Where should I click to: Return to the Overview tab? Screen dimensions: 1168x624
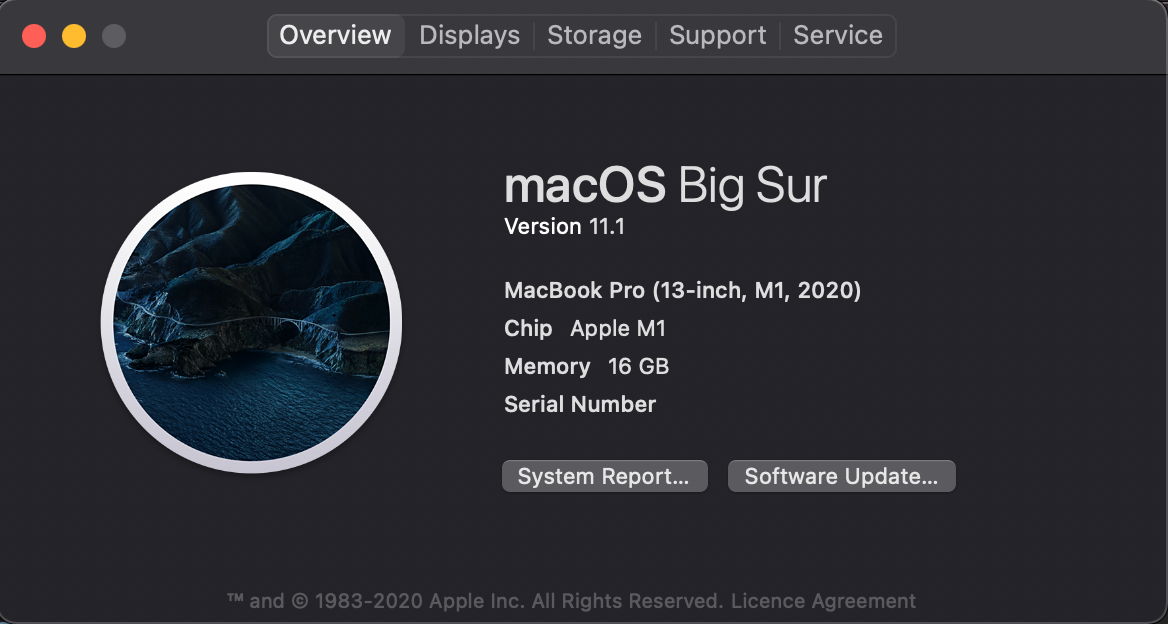pyautogui.click(x=335, y=35)
